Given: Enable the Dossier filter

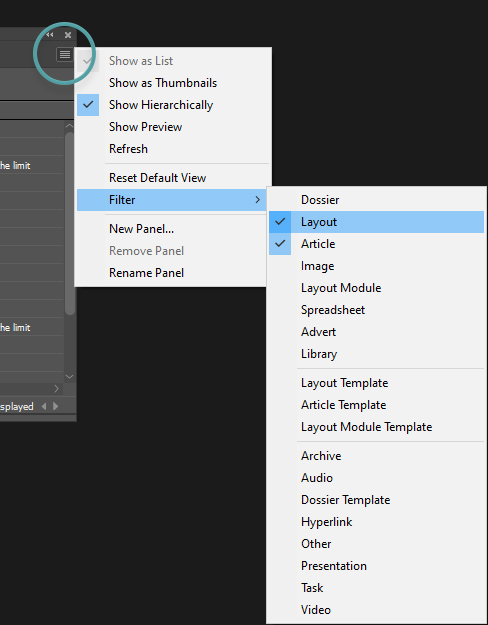Looking at the screenshot, I should [376, 200].
